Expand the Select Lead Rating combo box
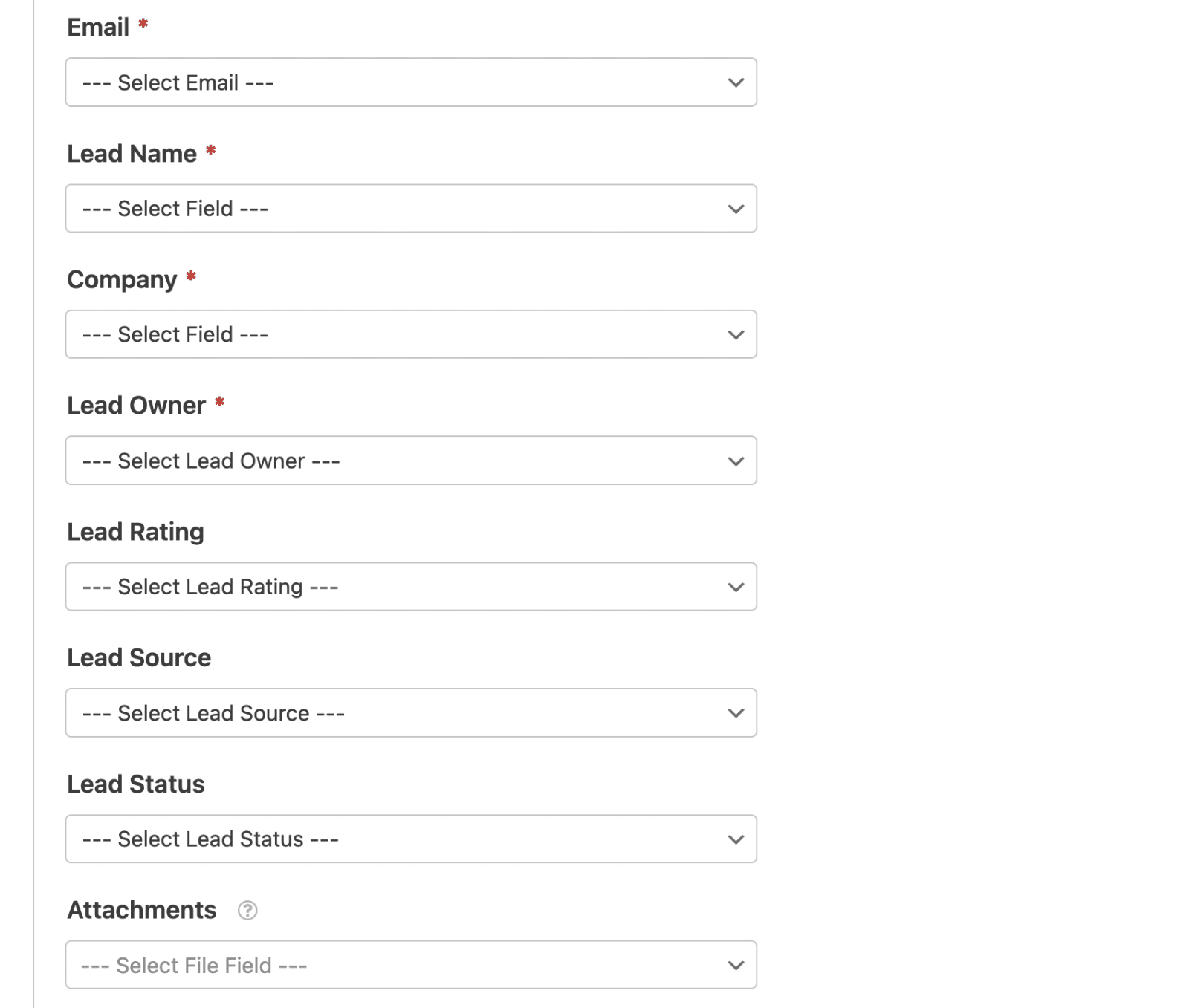This screenshot has width=1189, height=1008. coord(411,587)
